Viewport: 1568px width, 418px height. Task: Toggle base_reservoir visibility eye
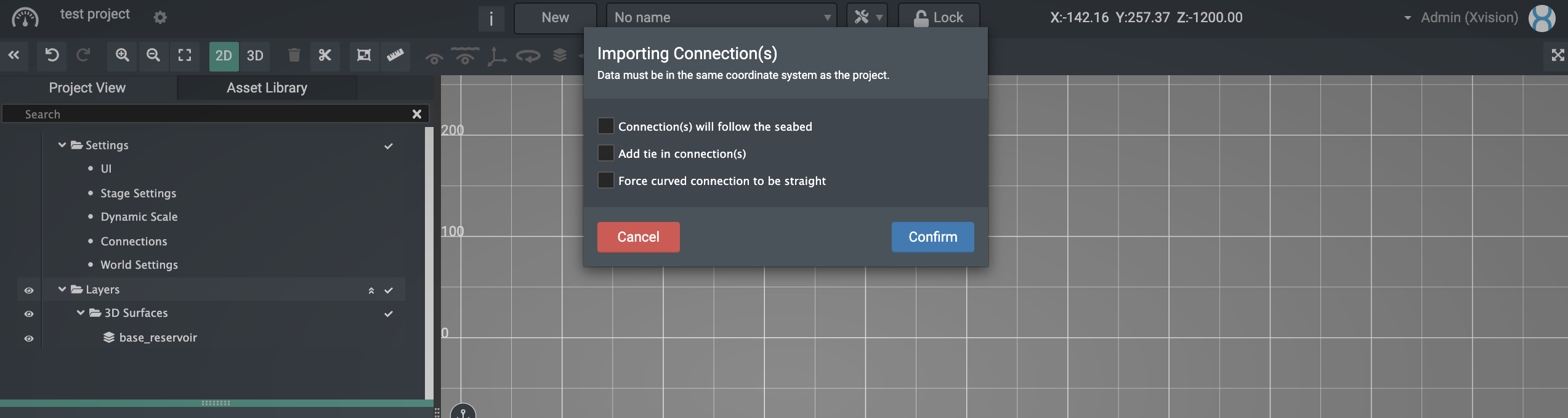(x=28, y=338)
